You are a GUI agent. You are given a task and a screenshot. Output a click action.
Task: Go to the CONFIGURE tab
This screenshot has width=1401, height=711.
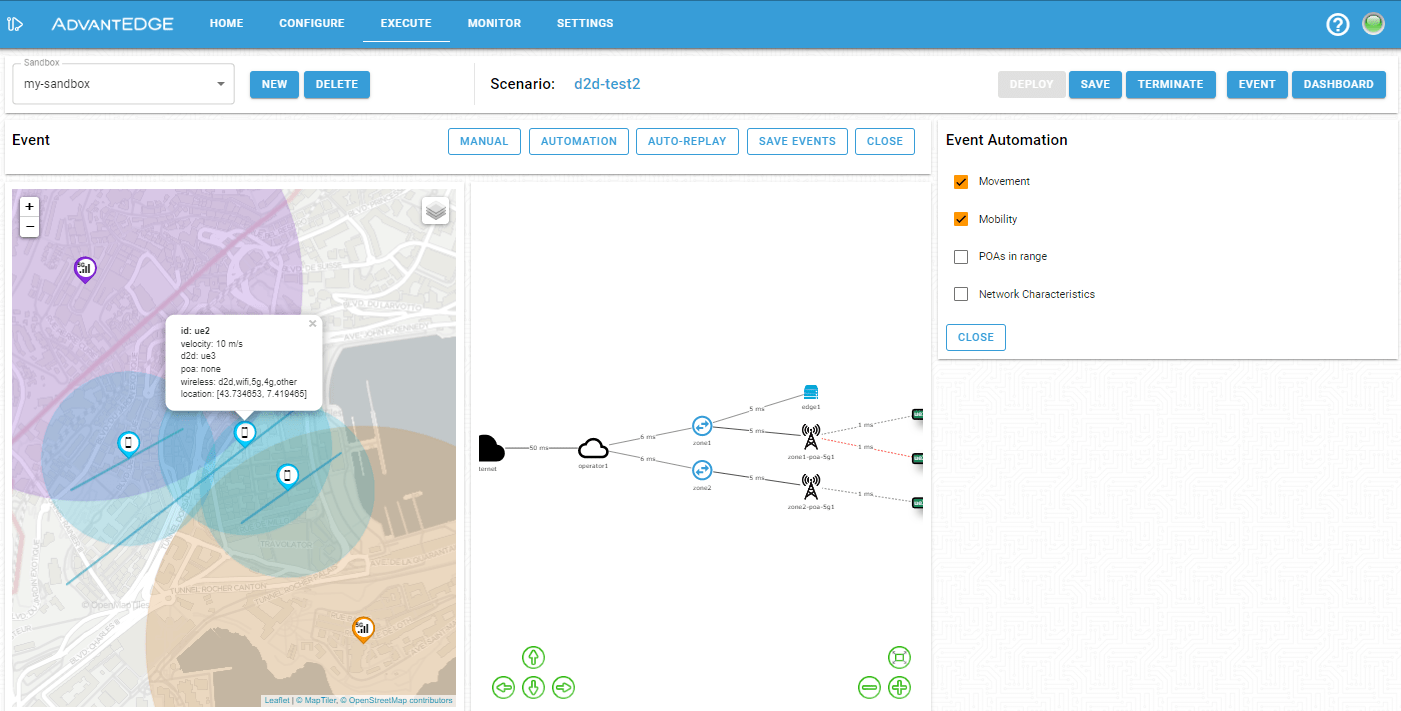coord(312,23)
